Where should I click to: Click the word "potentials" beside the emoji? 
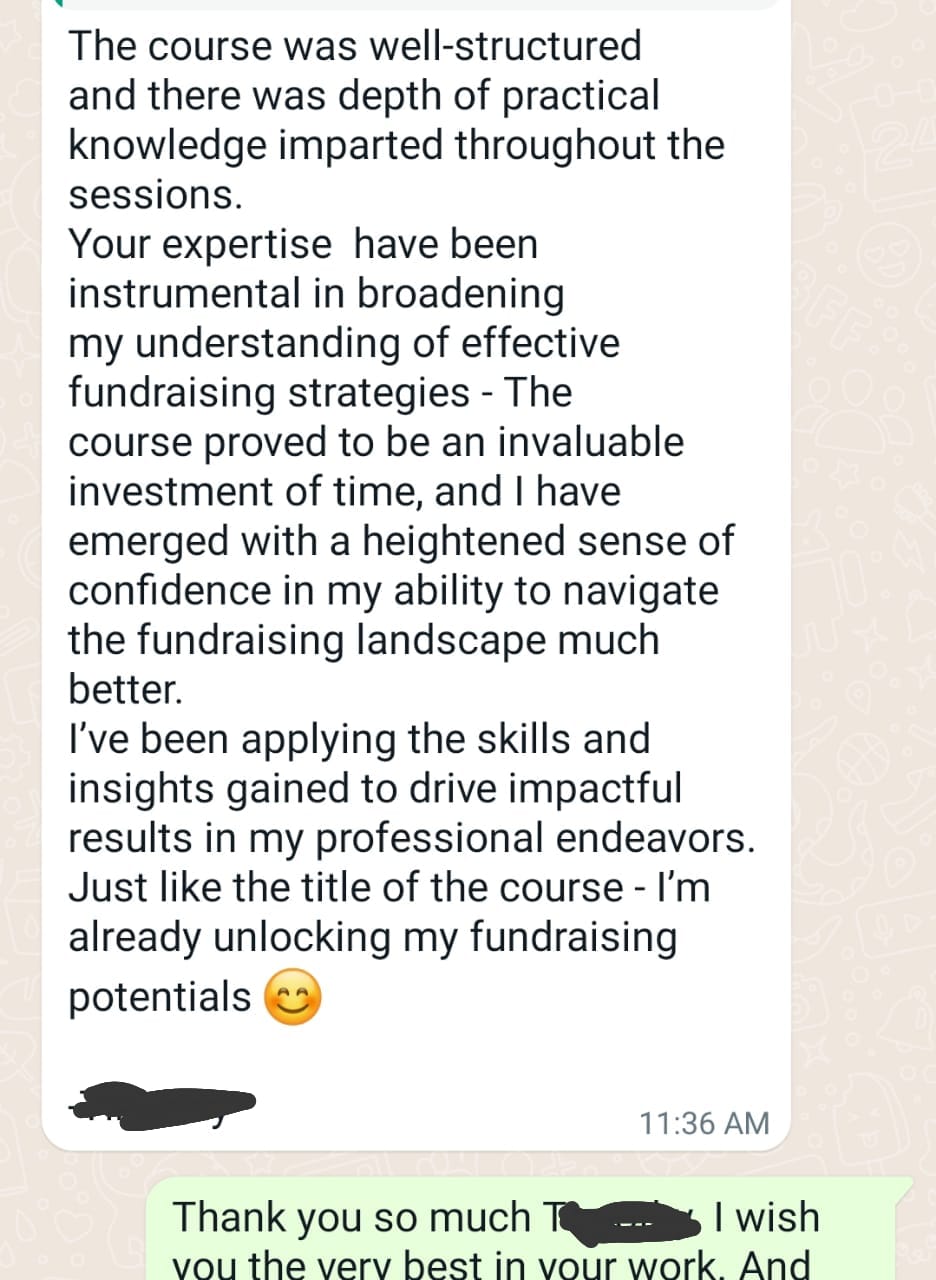point(160,997)
